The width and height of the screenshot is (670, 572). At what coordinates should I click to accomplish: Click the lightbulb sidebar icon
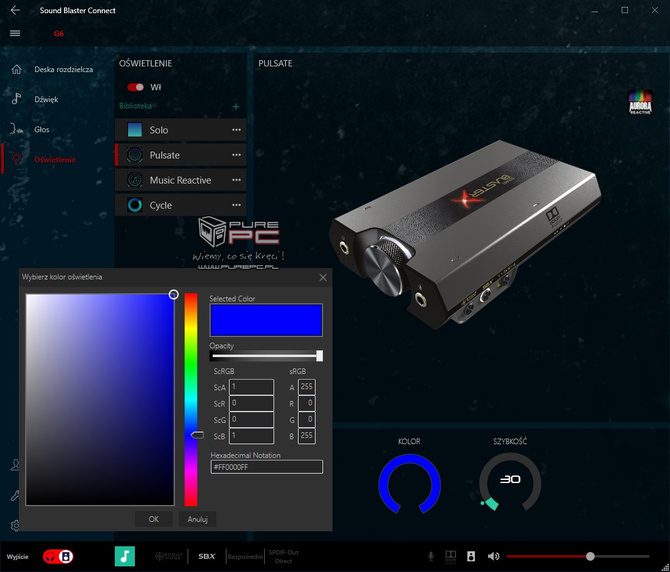[16, 159]
